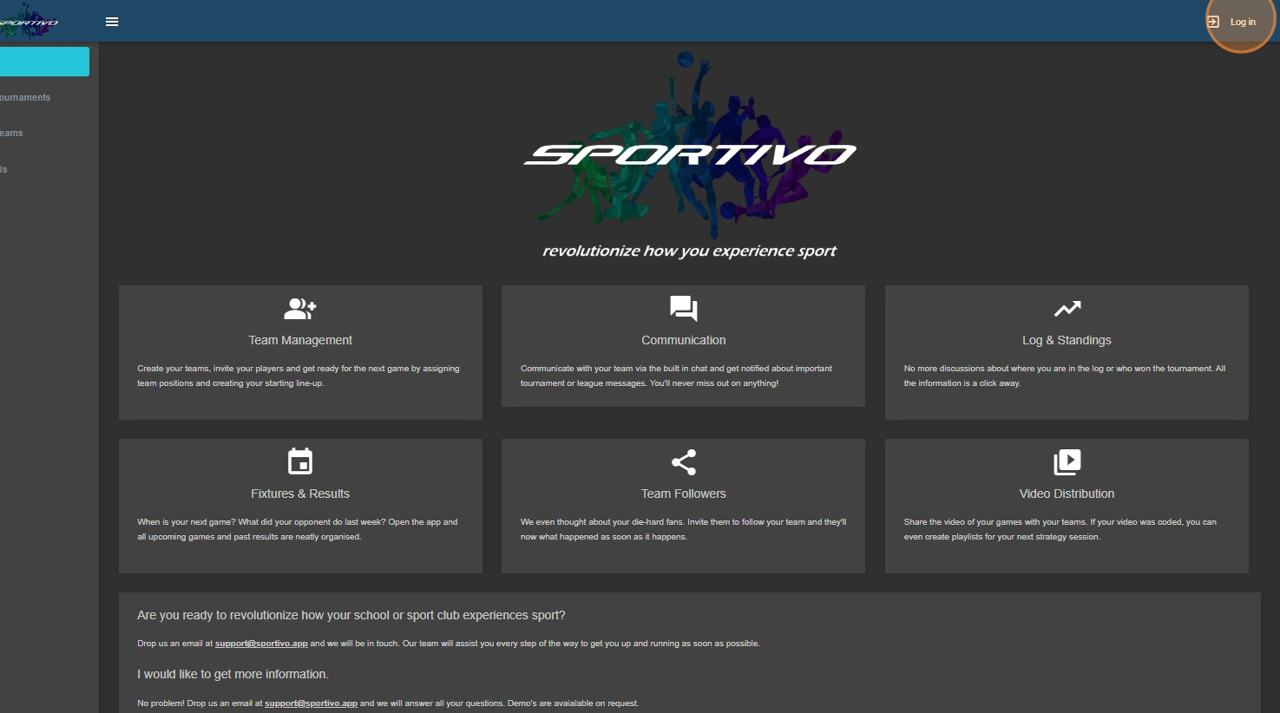Viewport: 1280px width, 713px height.
Task: Click the Log & Standings description text
Action: coord(1064,376)
